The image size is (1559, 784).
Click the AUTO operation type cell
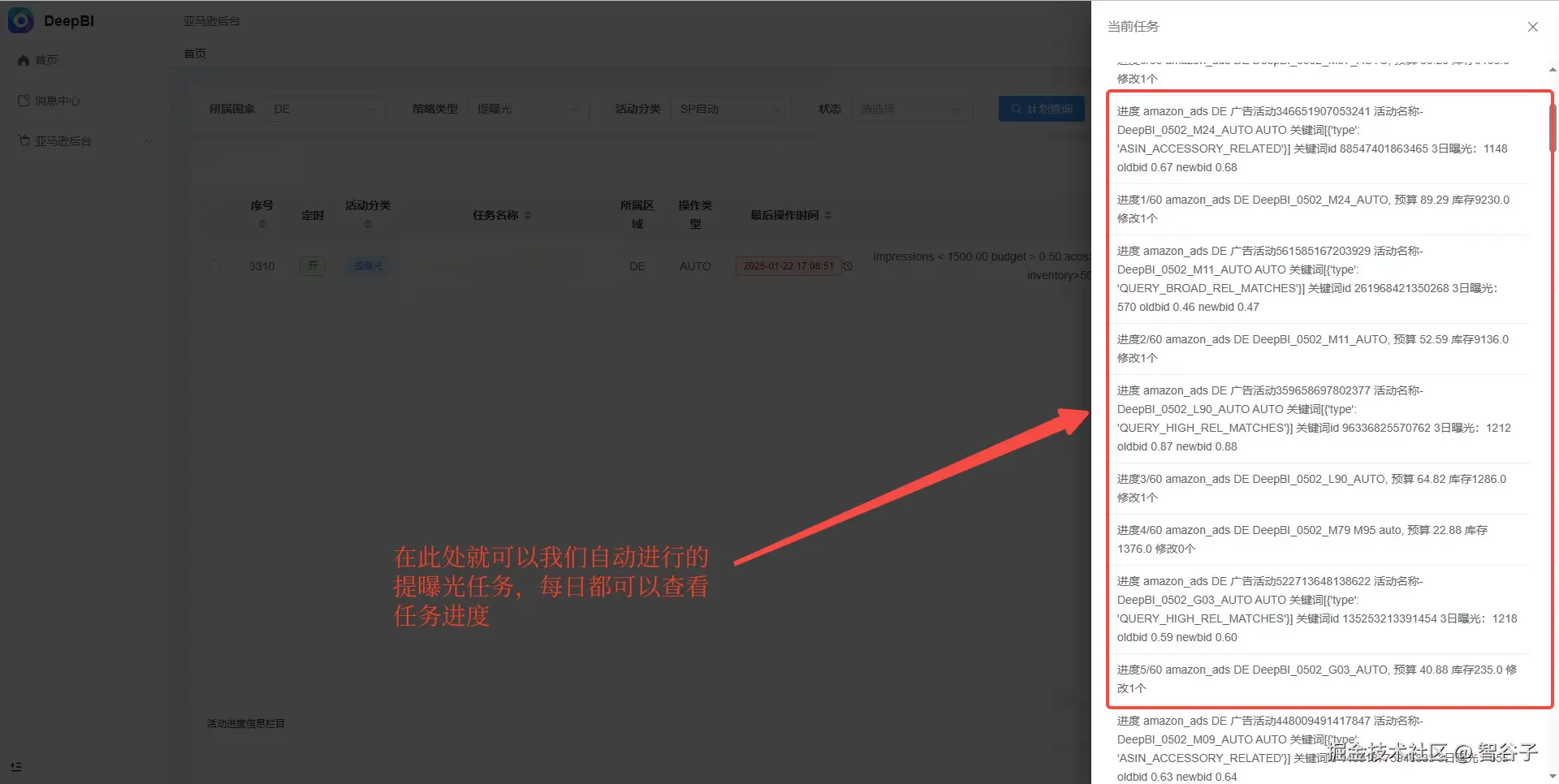(695, 266)
